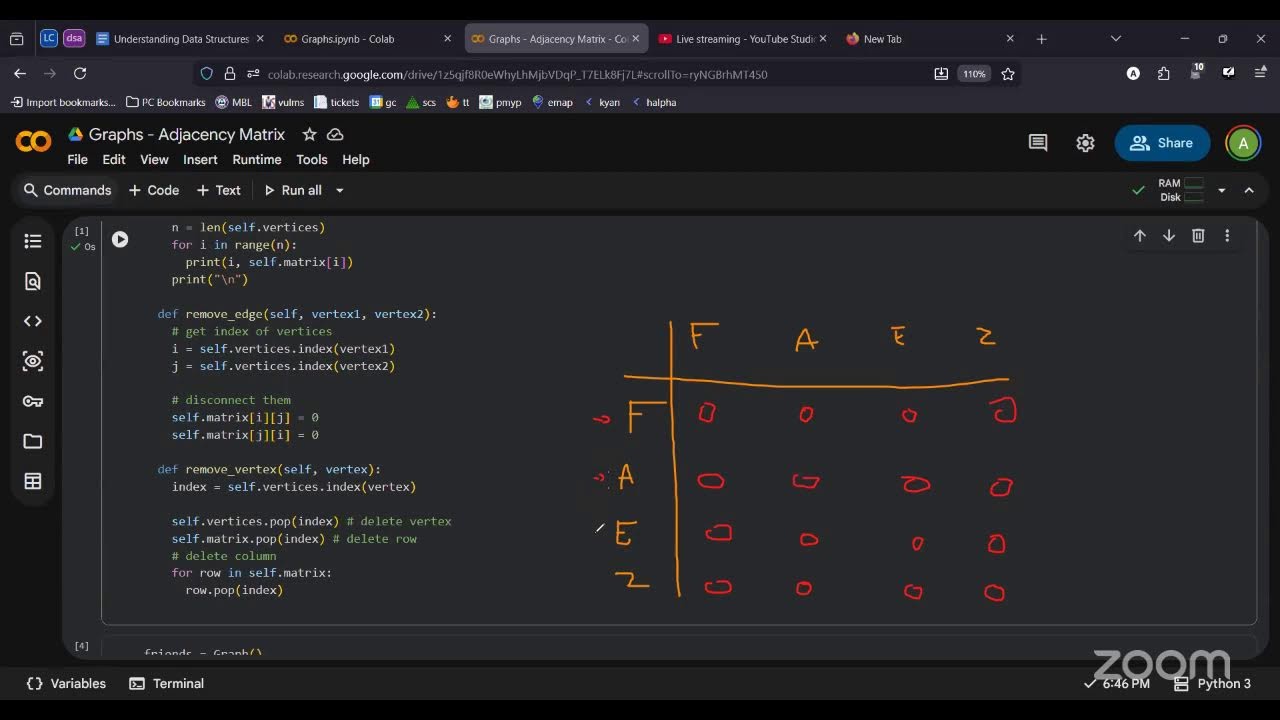Click the install app icon in address bar
The height and width of the screenshot is (720, 1280).
(941, 73)
